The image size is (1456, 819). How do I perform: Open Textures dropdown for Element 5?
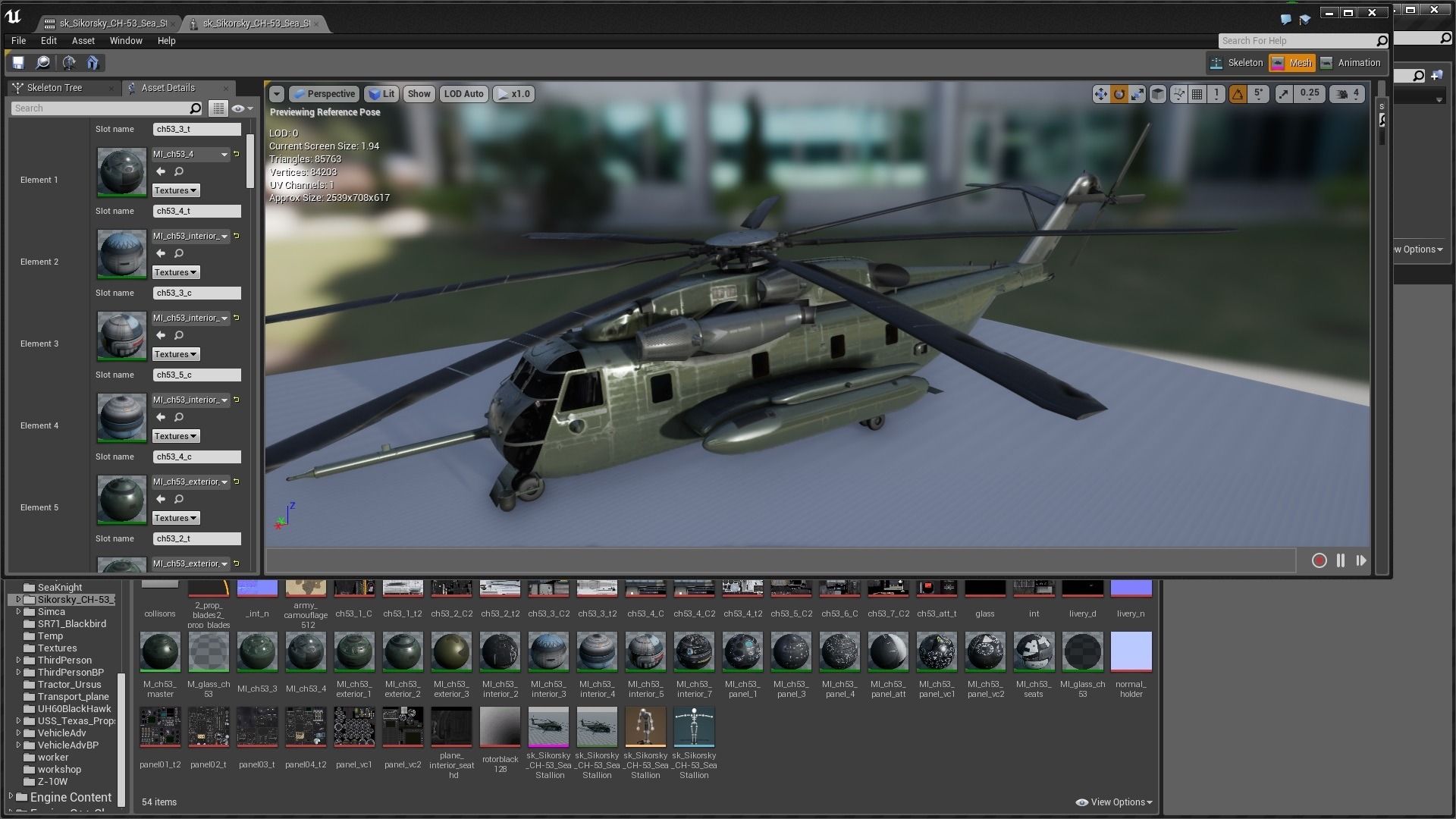176,518
